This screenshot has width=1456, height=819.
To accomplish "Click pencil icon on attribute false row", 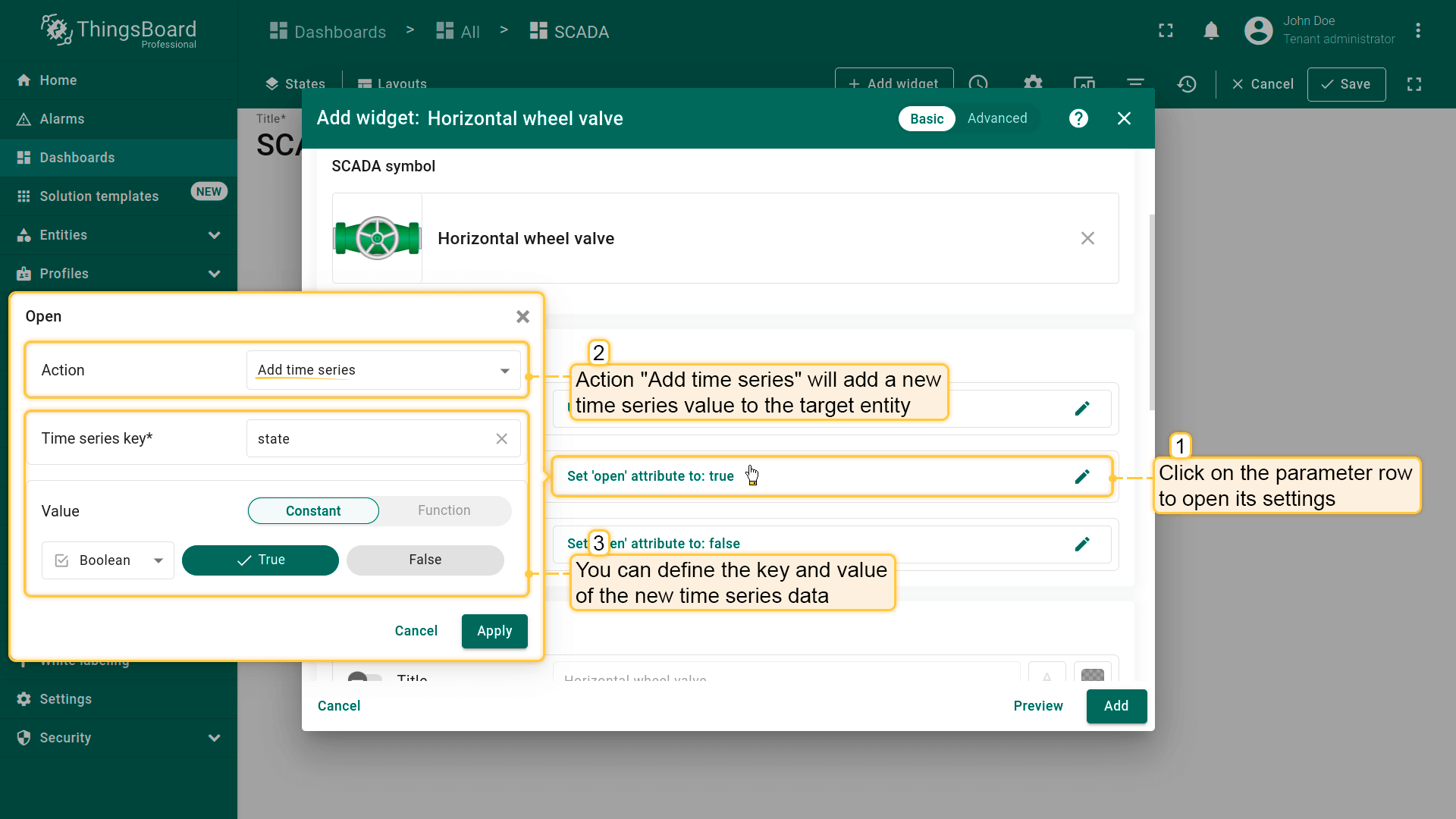I will pos(1082,544).
